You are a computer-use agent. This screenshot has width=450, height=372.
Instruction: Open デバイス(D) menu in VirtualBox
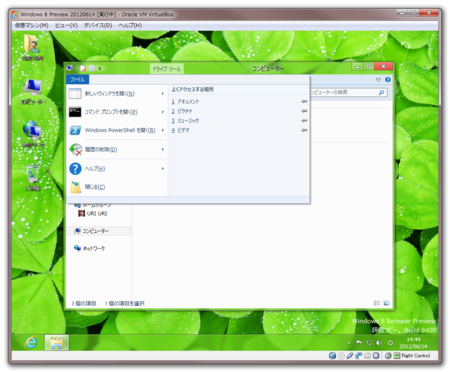pyautogui.click(x=98, y=25)
